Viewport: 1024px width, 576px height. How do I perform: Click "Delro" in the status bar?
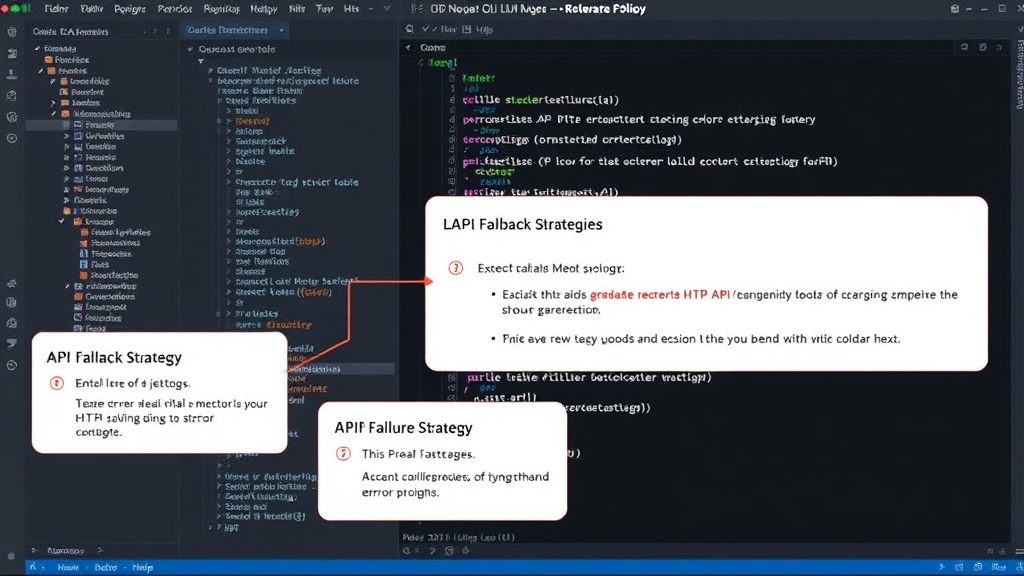coord(105,567)
